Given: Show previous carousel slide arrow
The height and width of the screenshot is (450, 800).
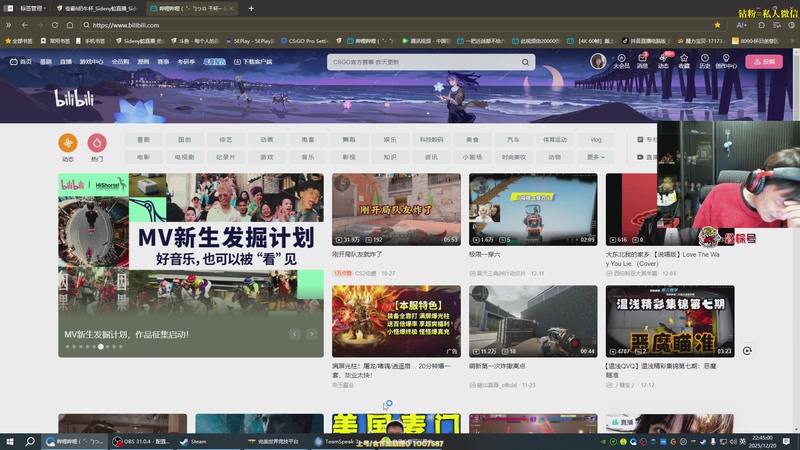Looking at the screenshot, I should (x=294, y=334).
